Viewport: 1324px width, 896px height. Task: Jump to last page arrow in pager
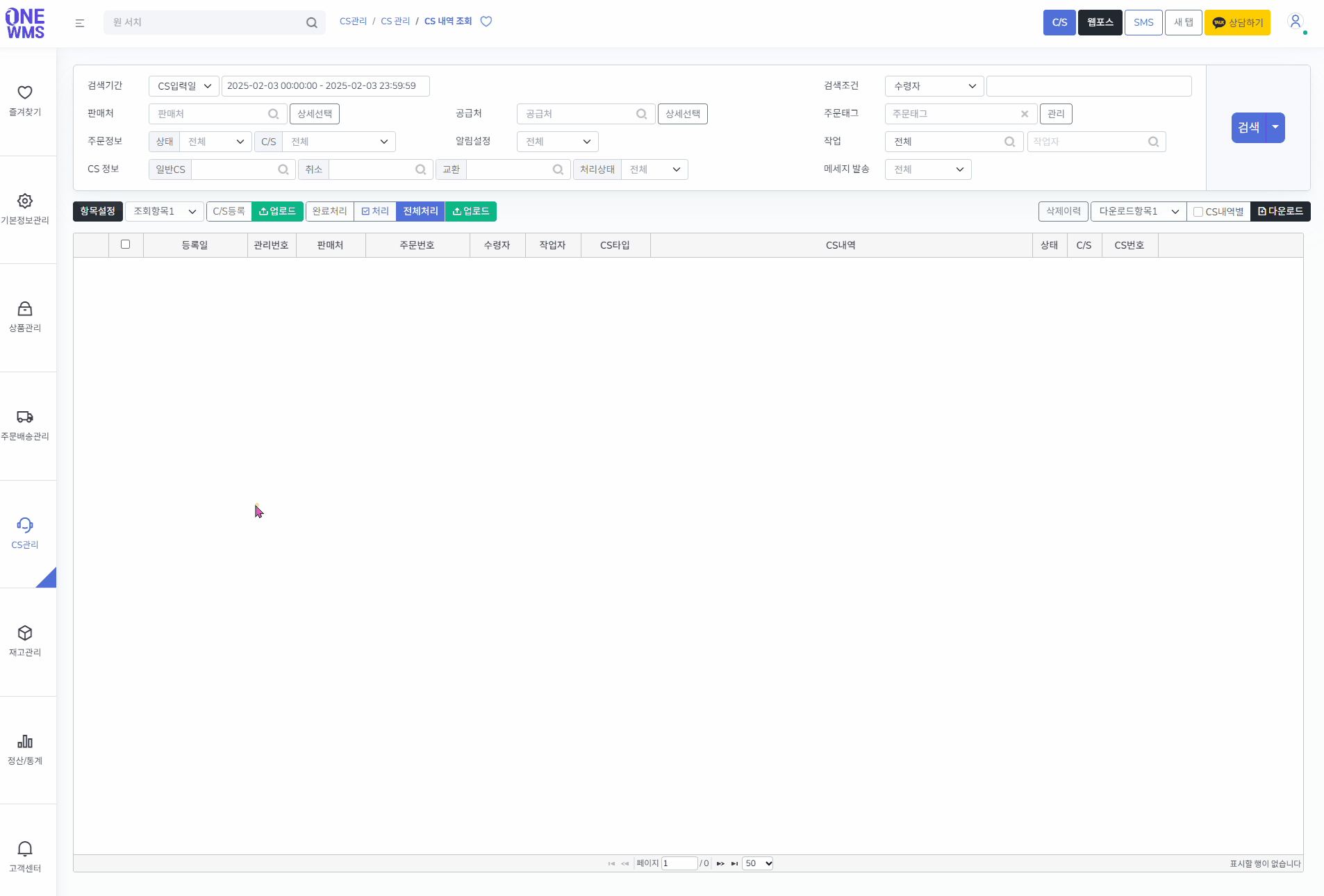(734, 863)
